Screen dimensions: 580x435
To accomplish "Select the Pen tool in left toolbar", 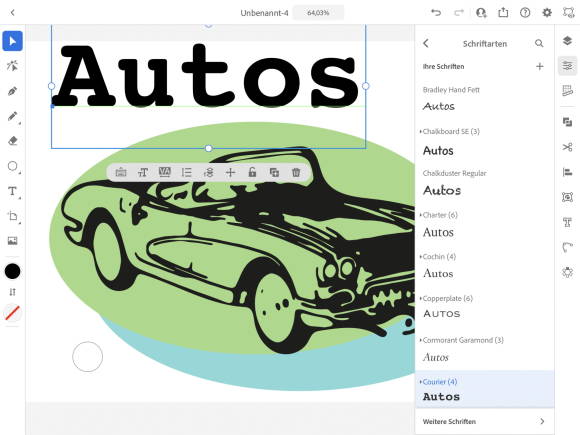I will (x=12, y=91).
